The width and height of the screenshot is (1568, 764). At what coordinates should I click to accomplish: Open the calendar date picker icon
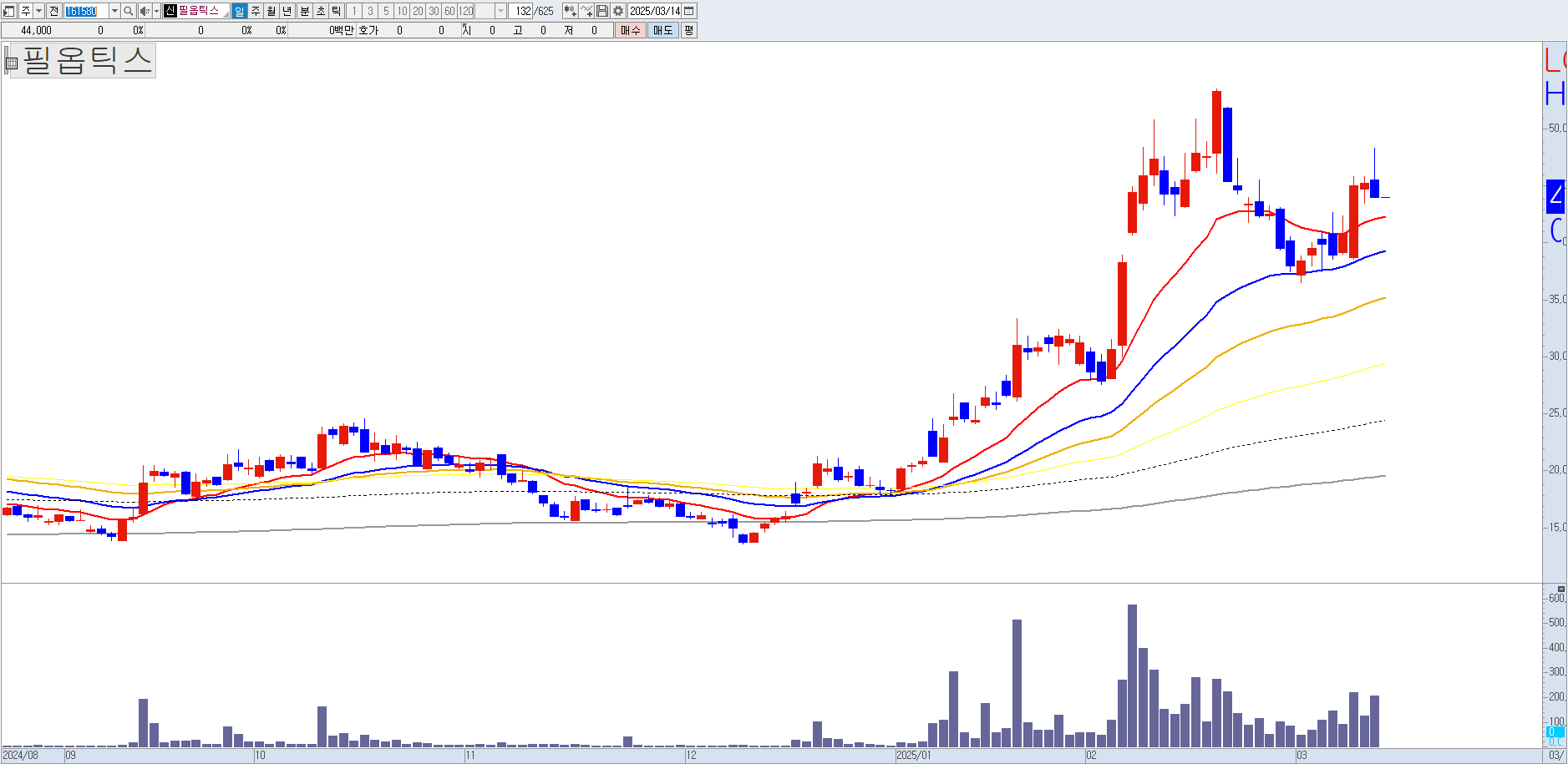click(x=689, y=11)
